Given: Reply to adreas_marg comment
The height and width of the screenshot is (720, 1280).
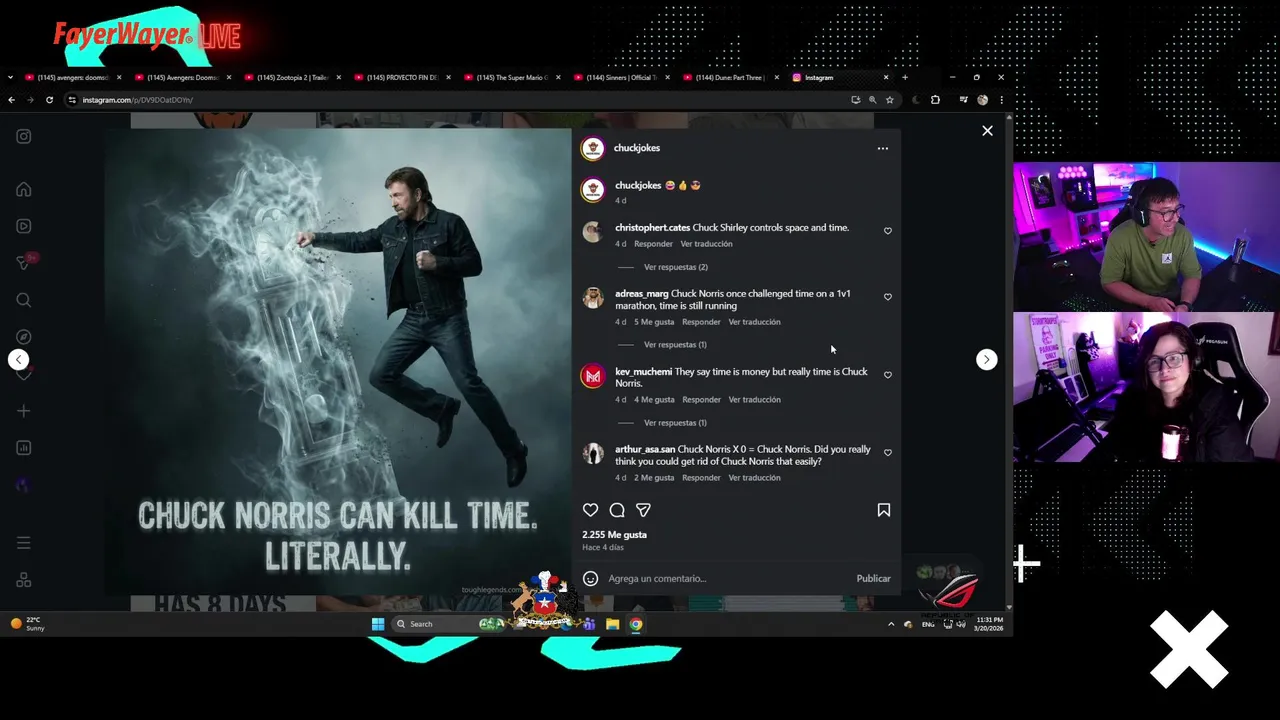Looking at the screenshot, I should point(701,322).
